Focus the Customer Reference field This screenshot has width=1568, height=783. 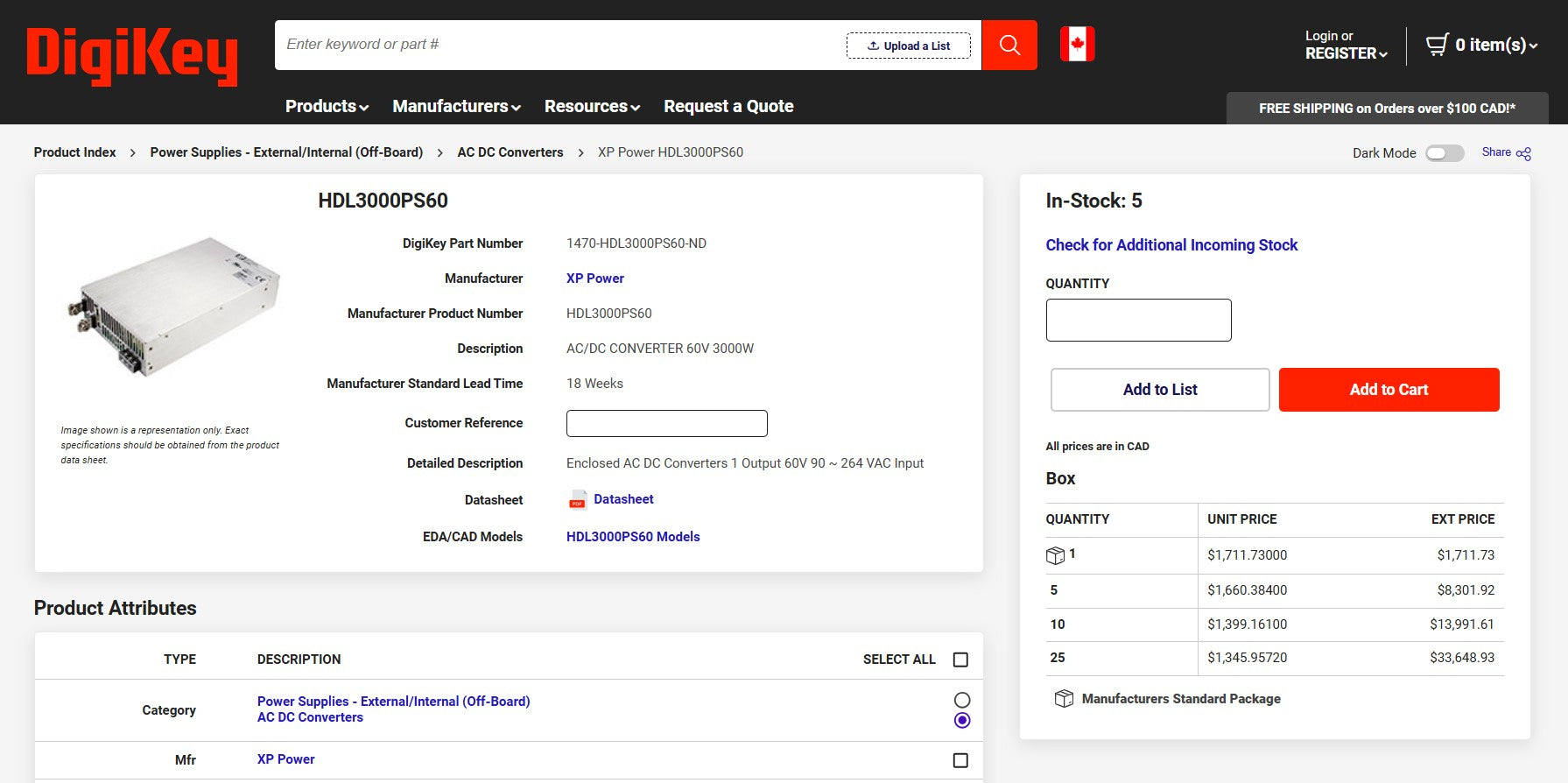(667, 423)
